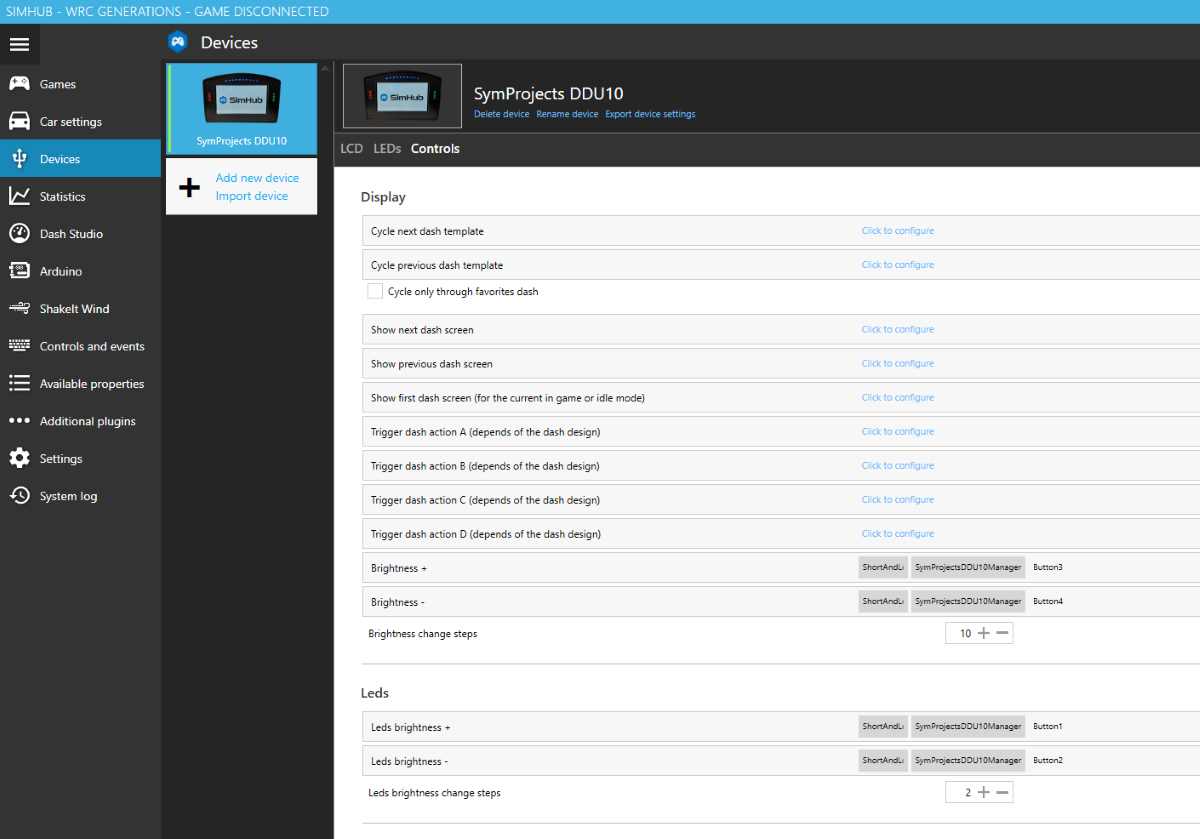Click the Car settings car icon

click(x=19, y=121)
